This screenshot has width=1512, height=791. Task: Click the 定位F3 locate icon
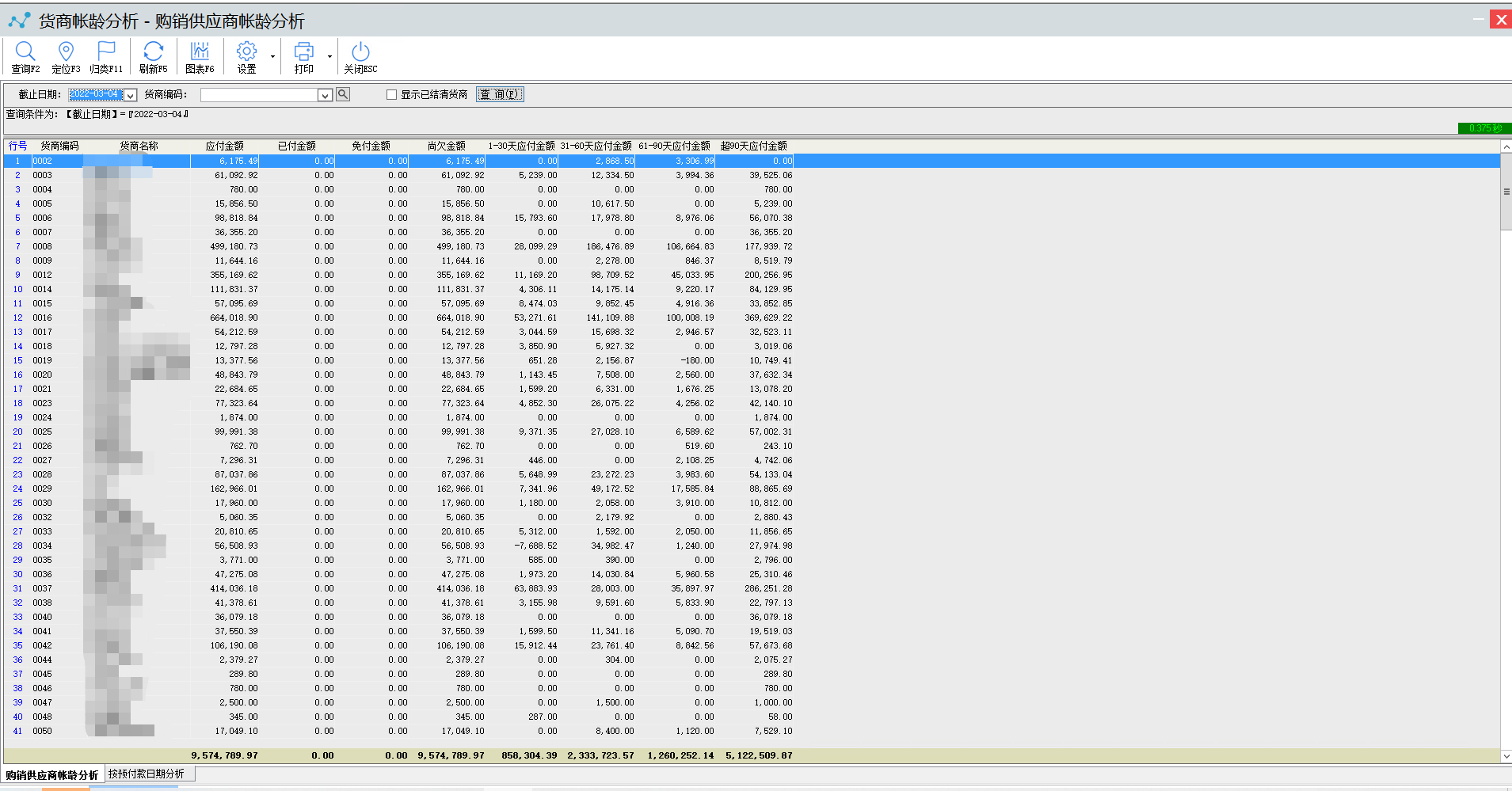click(66, 52)
